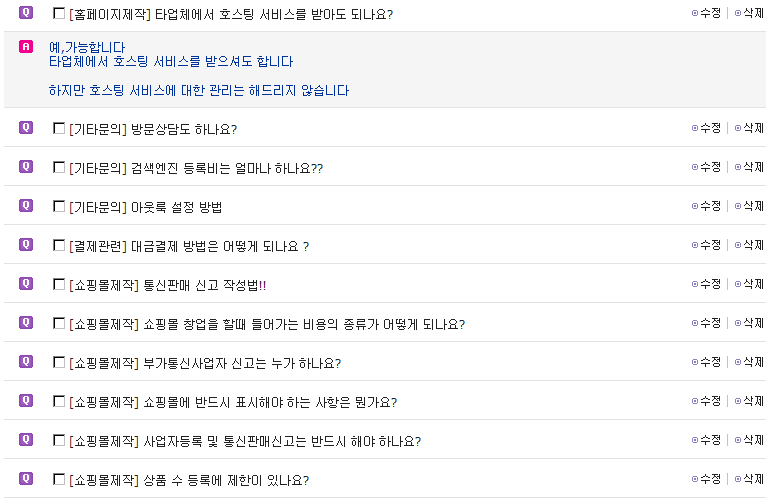The height and width of the screenshot is (500, 775).
Task: Tick the checkbox for 아웃룩 설정 방법
Action: pyautogui.click(x=59, y=206)
